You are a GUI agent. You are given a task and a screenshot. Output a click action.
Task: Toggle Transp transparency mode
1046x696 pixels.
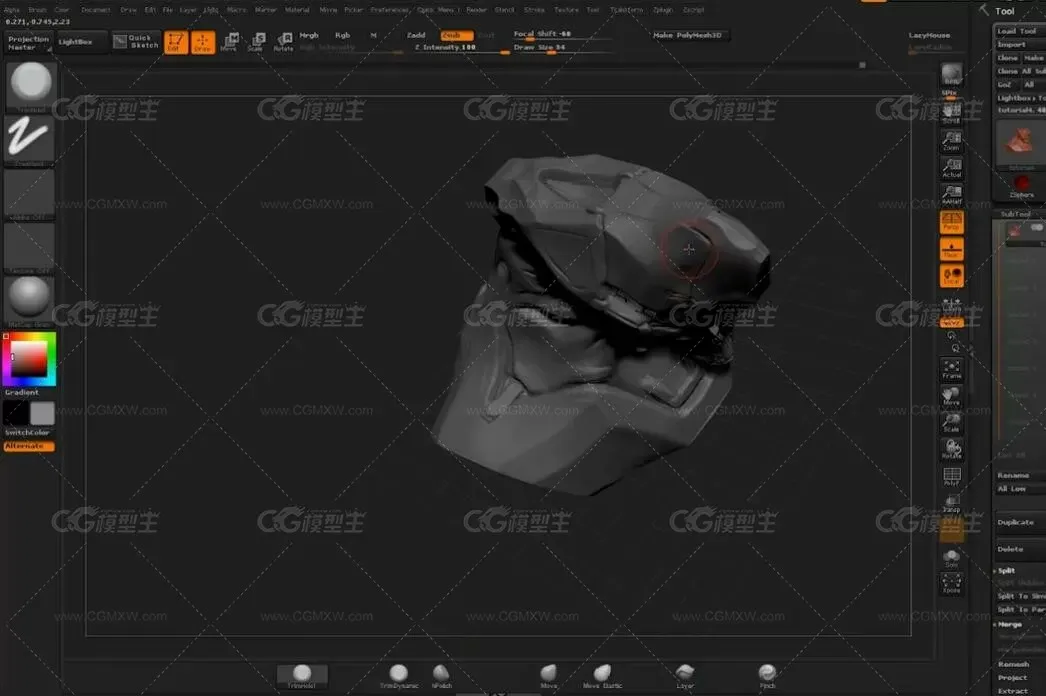pos(951,503)
